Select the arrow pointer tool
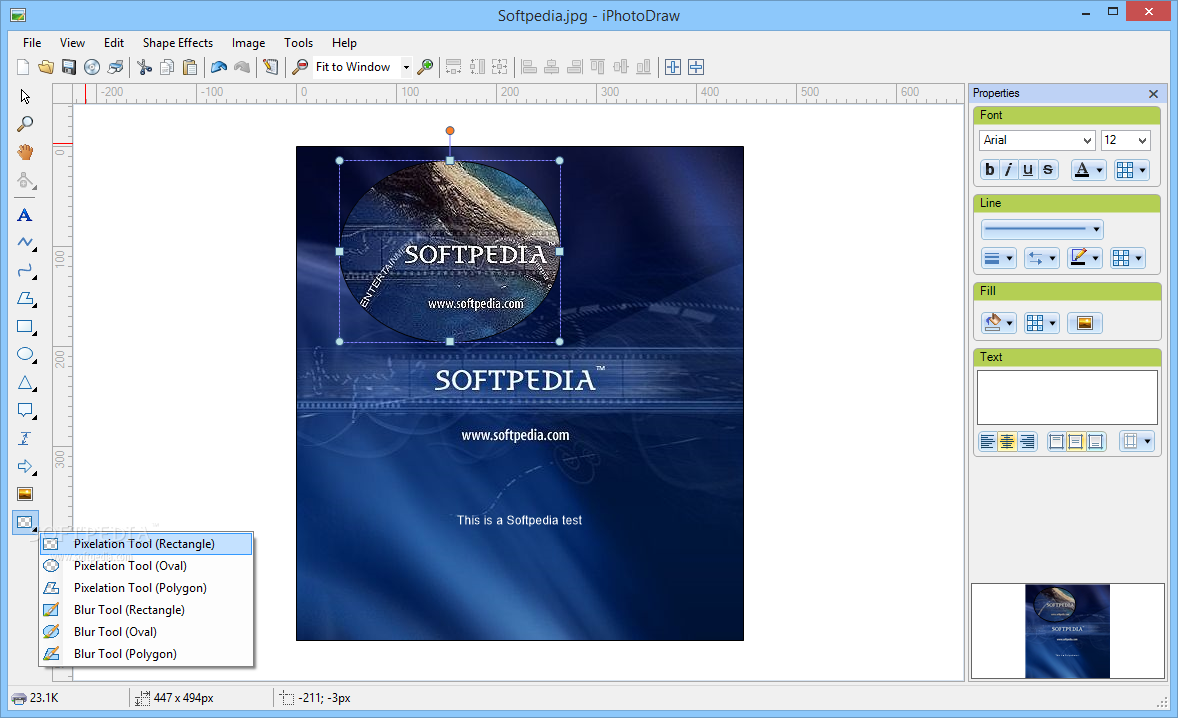1178x718 pixels. (x=25, y=96)
